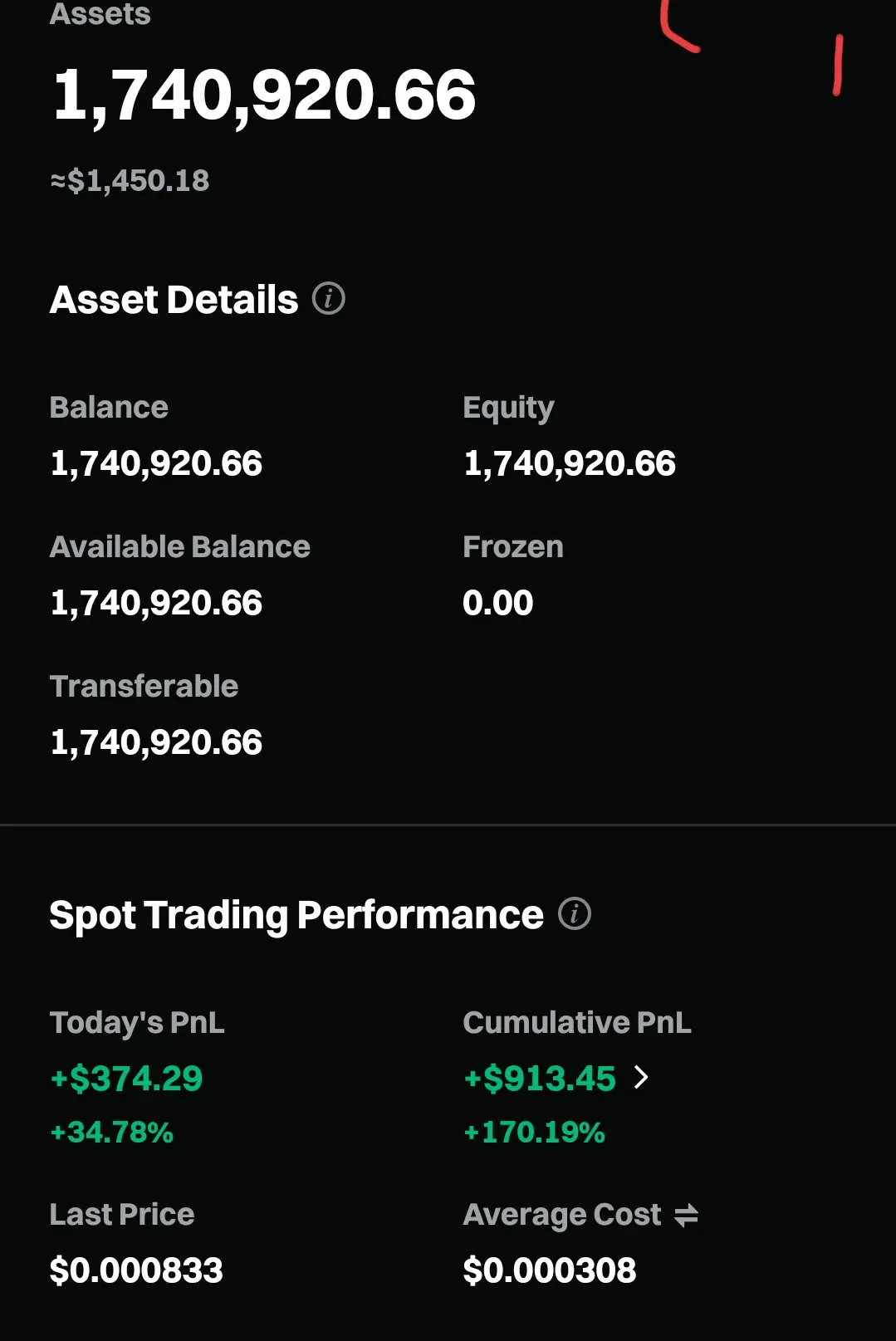Tap Today's PnL percentage +34.78%

click(112, 1133)
